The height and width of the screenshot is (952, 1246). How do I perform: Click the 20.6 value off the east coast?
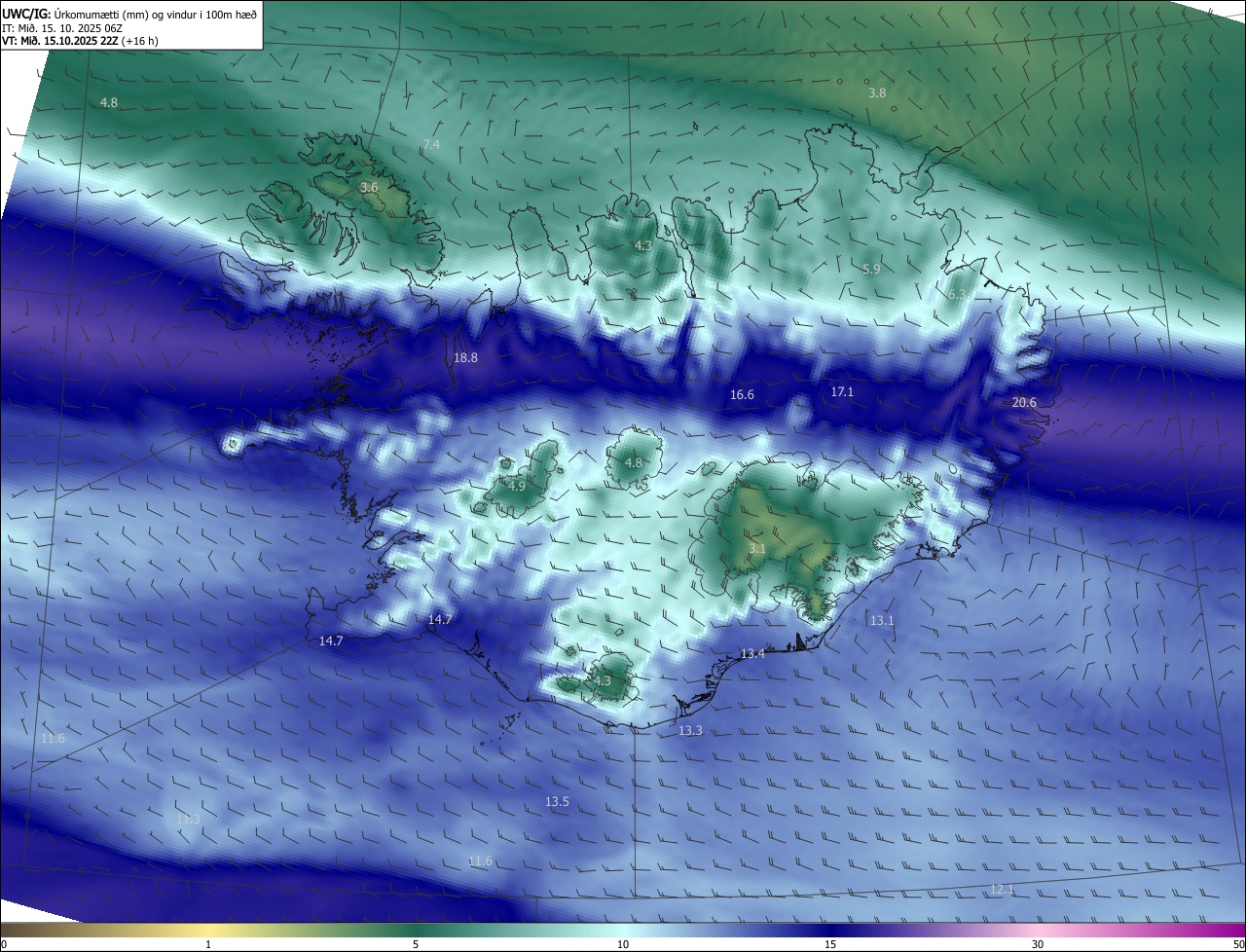[1024, 402]
